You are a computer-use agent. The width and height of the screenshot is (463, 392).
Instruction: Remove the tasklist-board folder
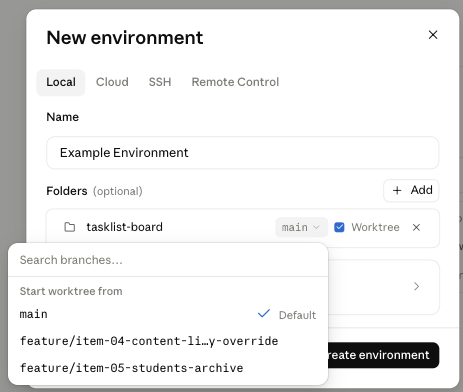point(416,227)
